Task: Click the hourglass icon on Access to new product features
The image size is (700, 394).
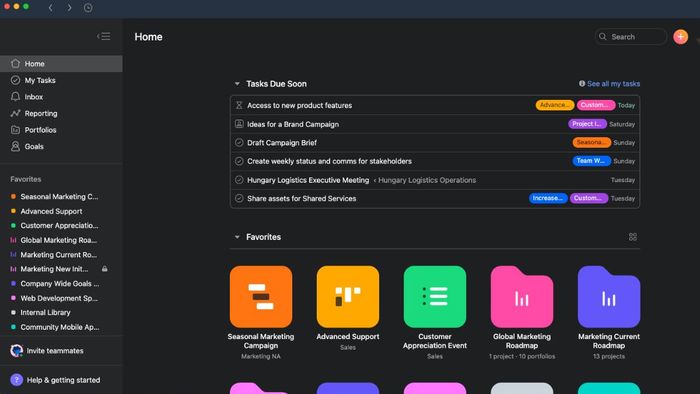Action: click(239, 105)
